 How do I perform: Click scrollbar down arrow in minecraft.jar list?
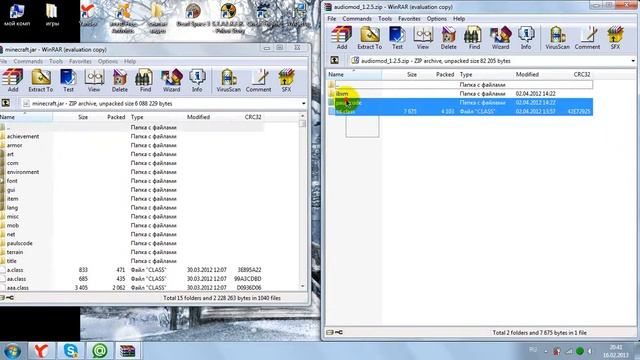302,287
